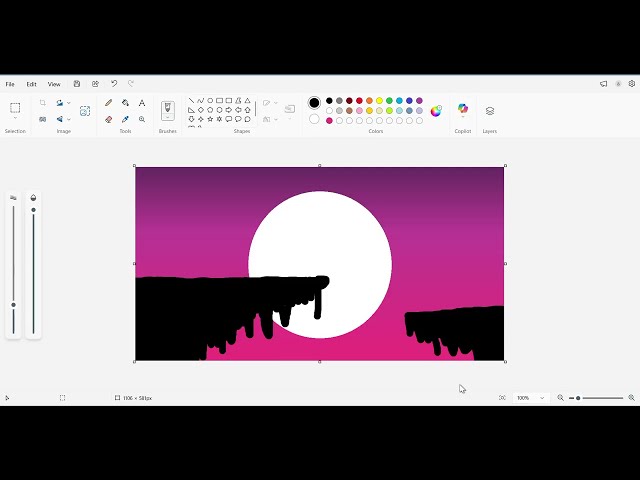The height and width of the screenshot is (480, 640).
Task: Choose the red palette color
Action: coord(359,101)
